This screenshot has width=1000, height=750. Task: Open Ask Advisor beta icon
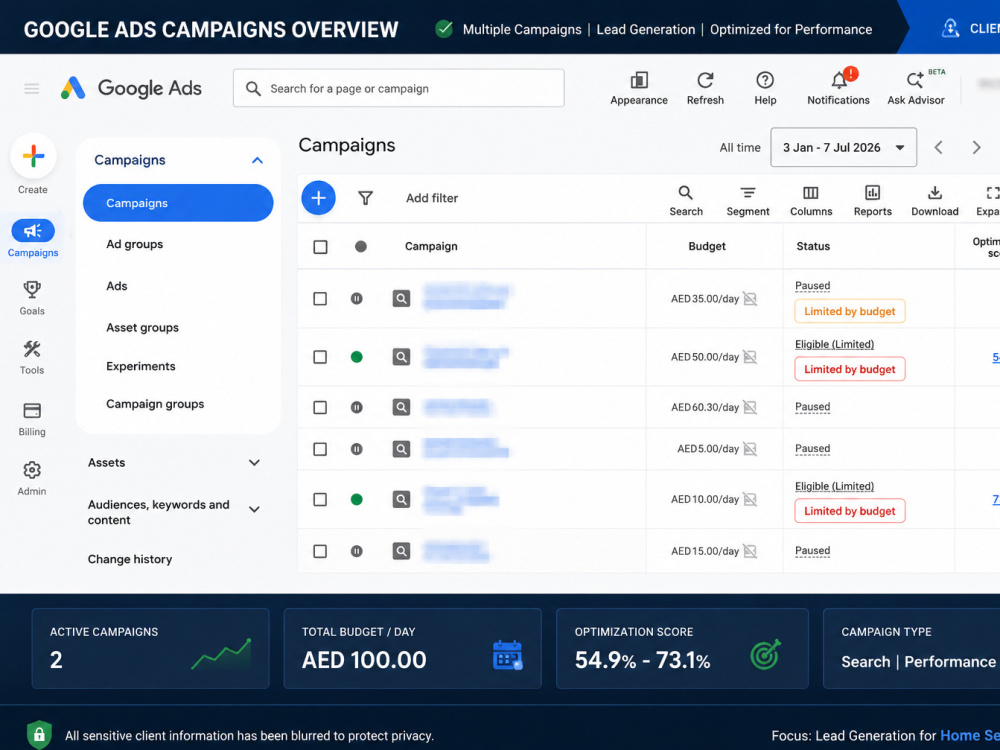click(915, 80)
